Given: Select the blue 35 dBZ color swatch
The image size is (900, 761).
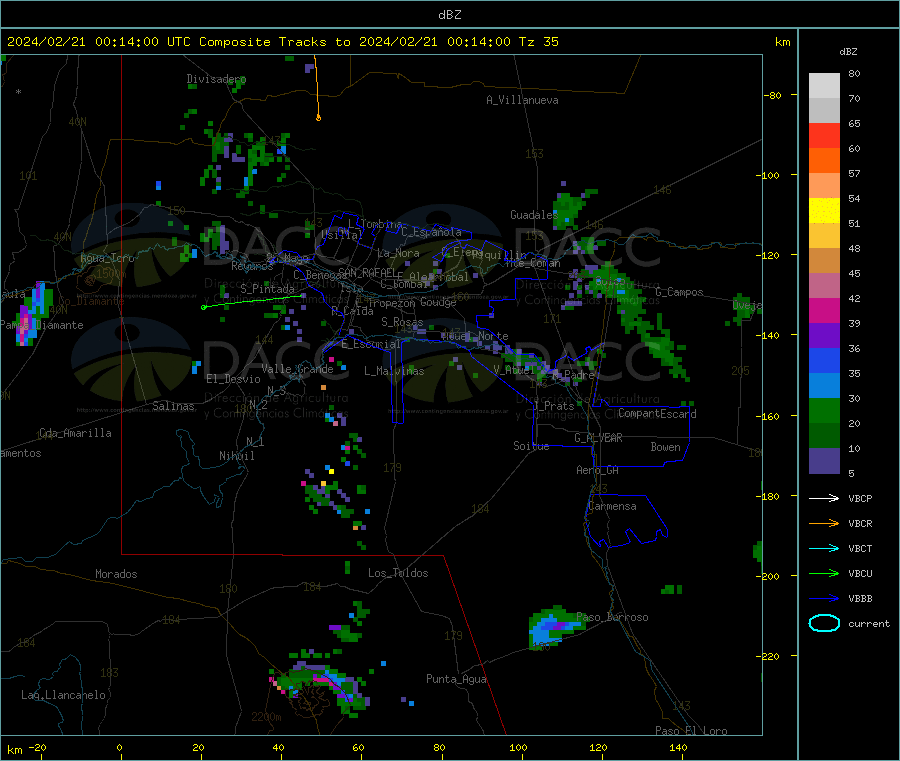Looking at the screenshot, I should (x=824, y=360).
